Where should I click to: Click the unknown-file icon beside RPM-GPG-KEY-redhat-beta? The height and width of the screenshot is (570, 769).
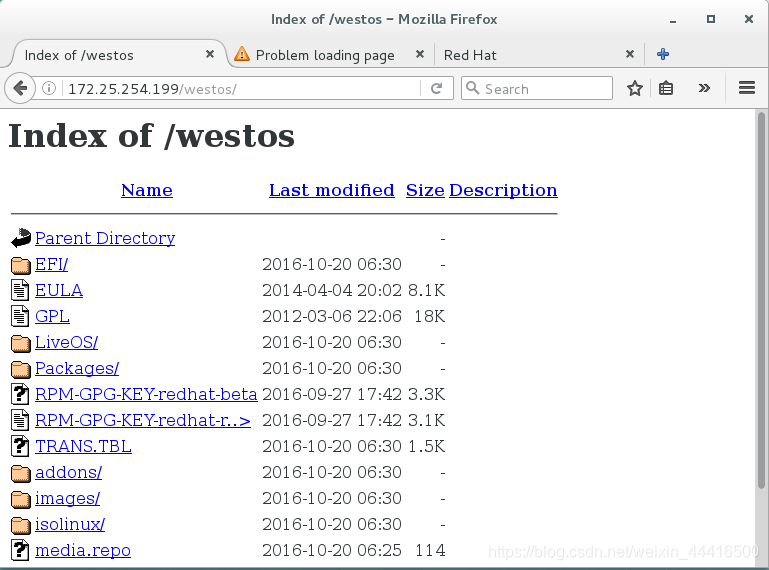(x=20, y=394)
